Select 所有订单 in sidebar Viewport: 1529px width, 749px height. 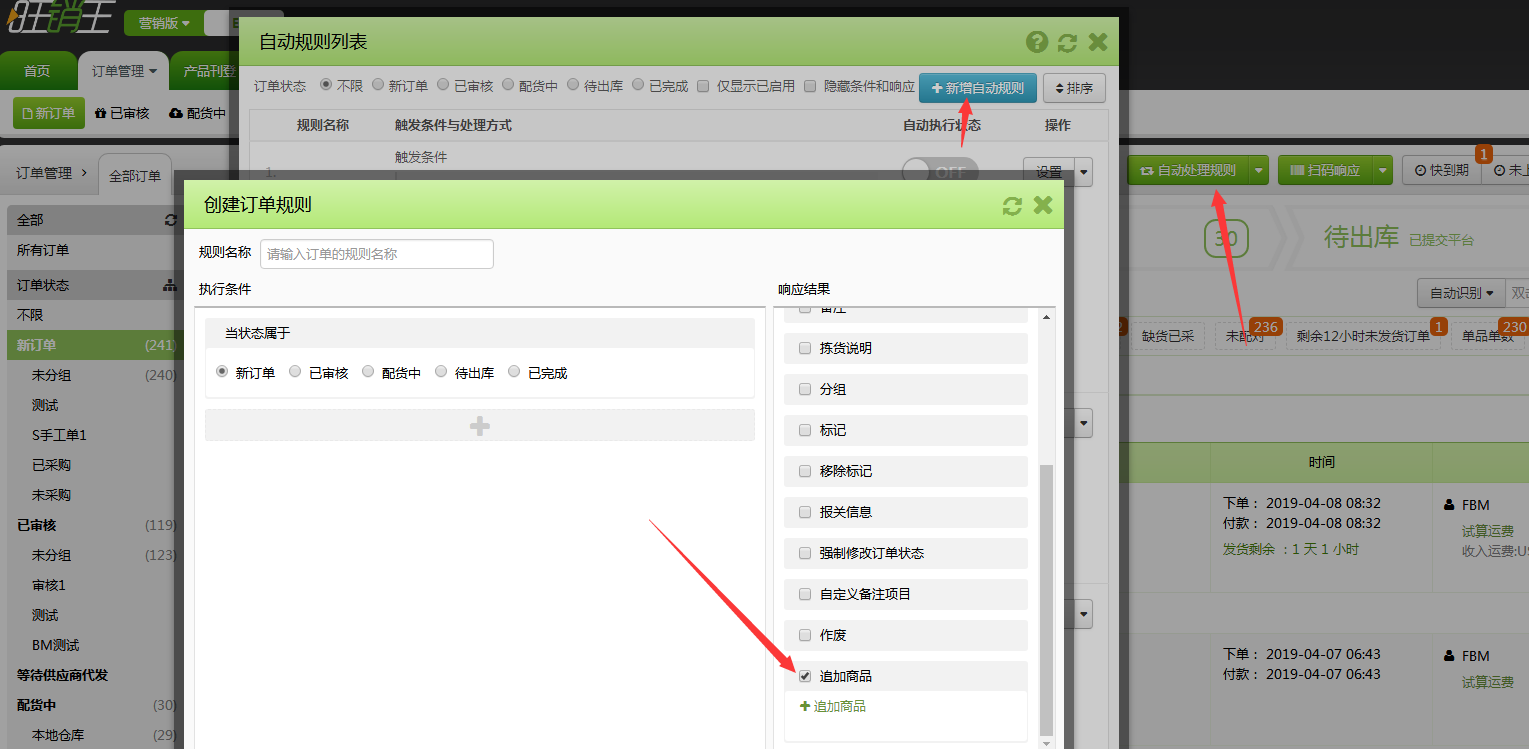(43, 250)
